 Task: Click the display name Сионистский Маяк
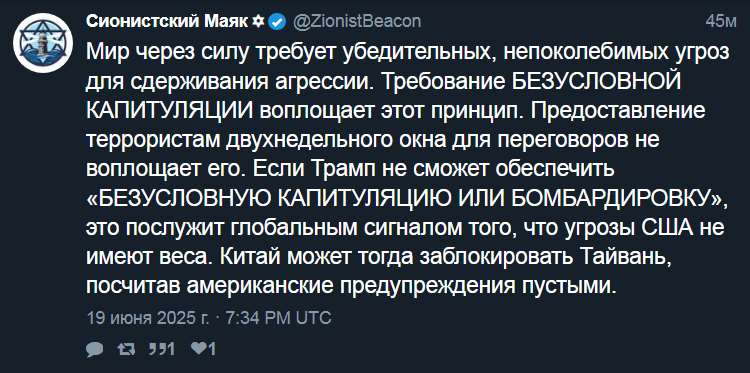click(167, 21)
